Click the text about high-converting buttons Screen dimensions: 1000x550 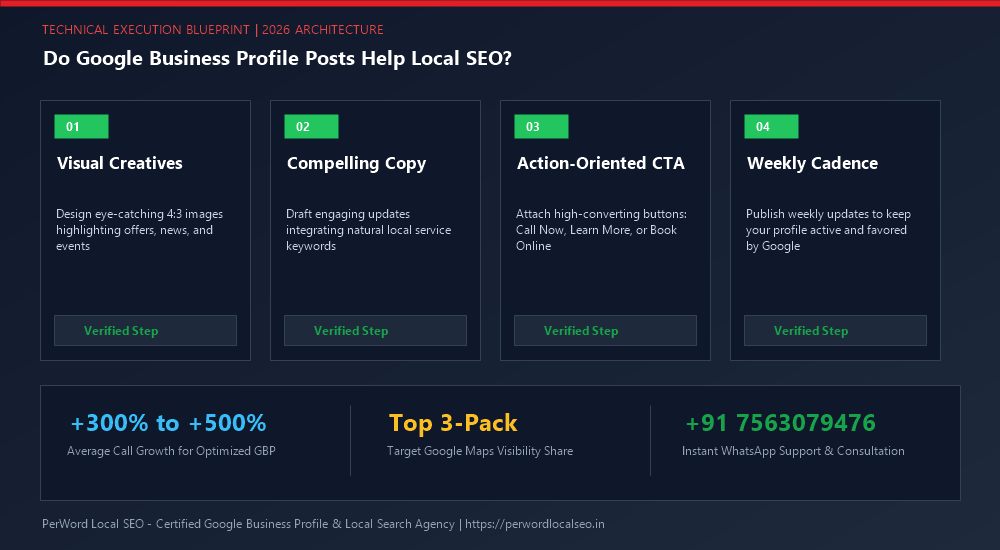tap(601, 230)
